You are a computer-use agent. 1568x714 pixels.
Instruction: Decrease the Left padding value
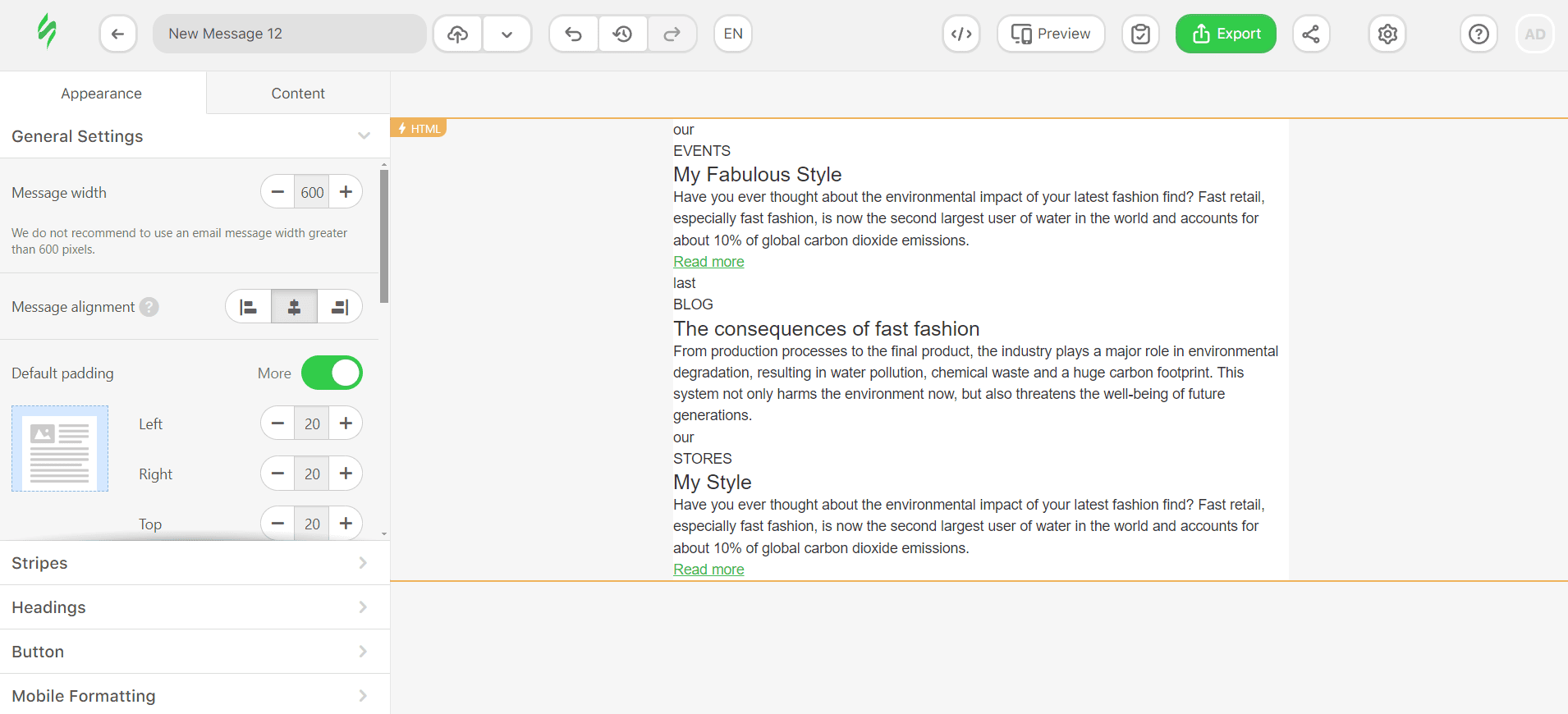(278, 423)
